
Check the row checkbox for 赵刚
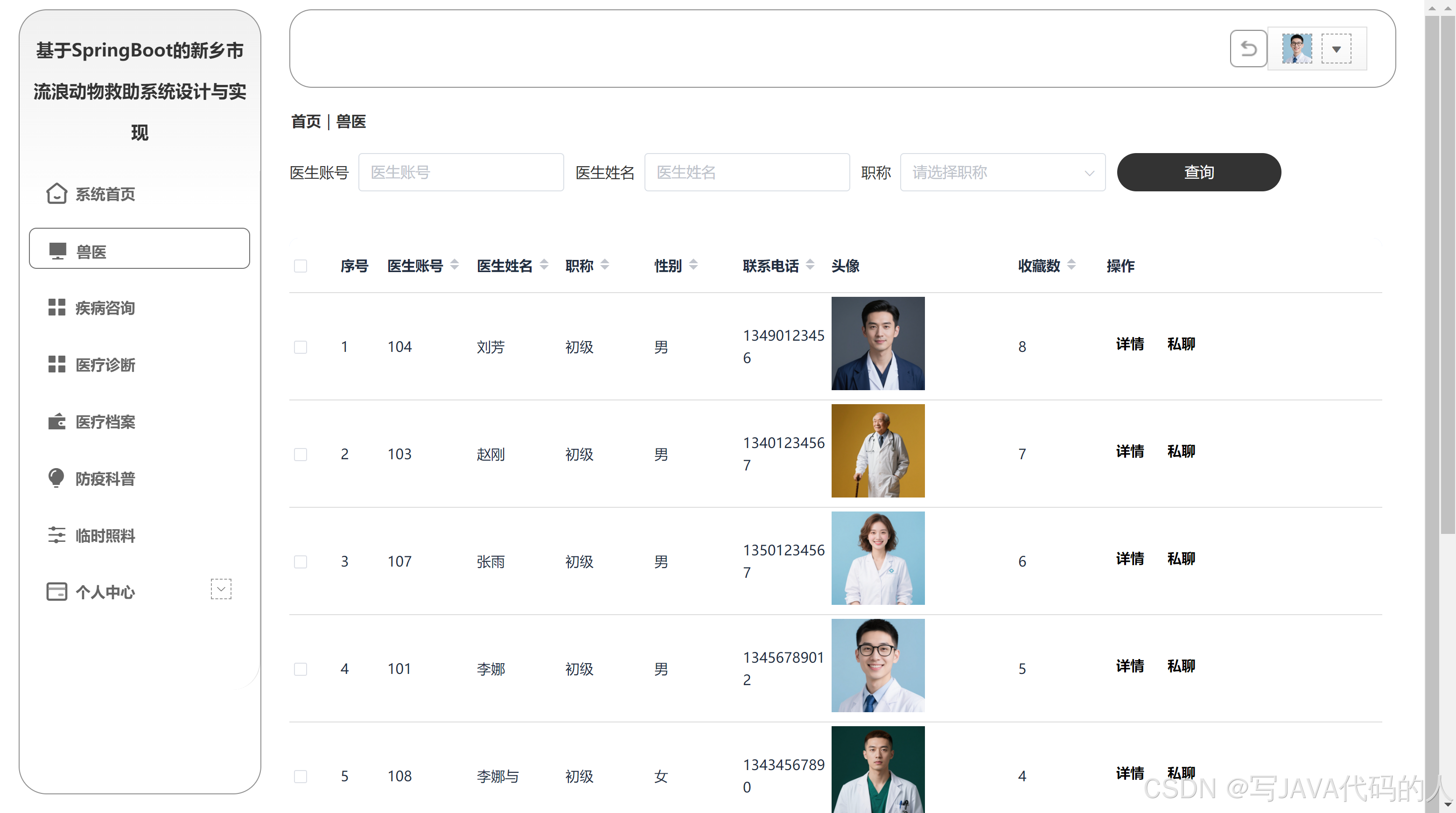point(301,454)
